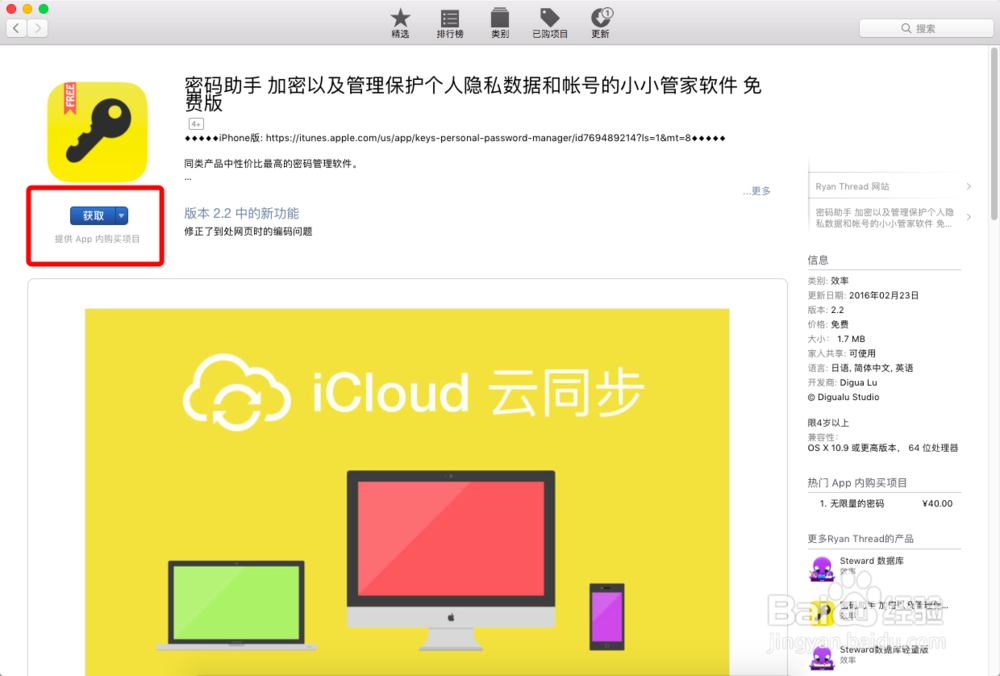Click the 热门 App 内购买项目 heading
The width and height of the screenshot is (1000, 676).
pyautogui.click(x=857, y=483)
